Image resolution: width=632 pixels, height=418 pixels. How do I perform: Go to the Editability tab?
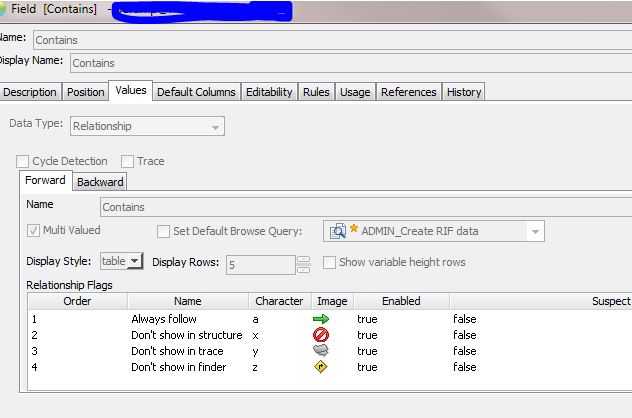pyautogui.click(x=269, y=92)
